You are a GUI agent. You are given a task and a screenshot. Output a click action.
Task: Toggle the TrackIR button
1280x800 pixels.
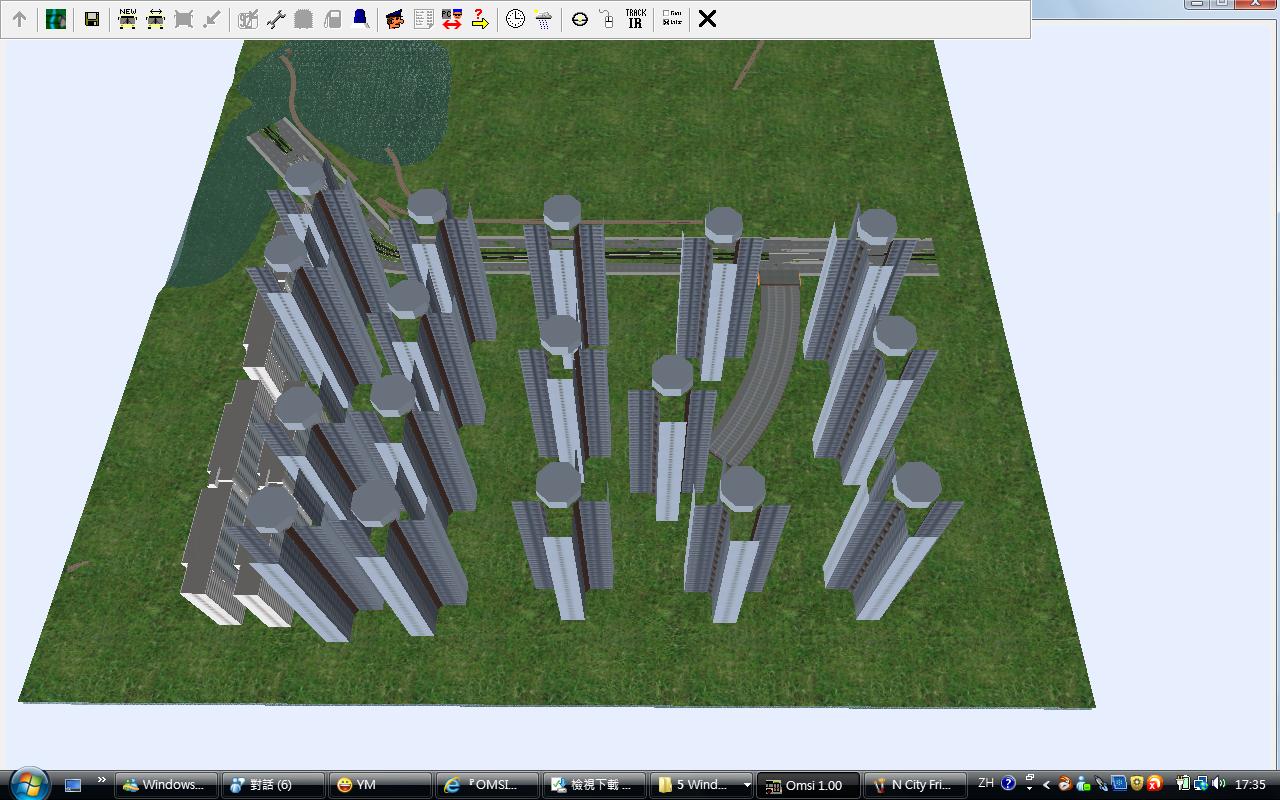pos(635,19)
